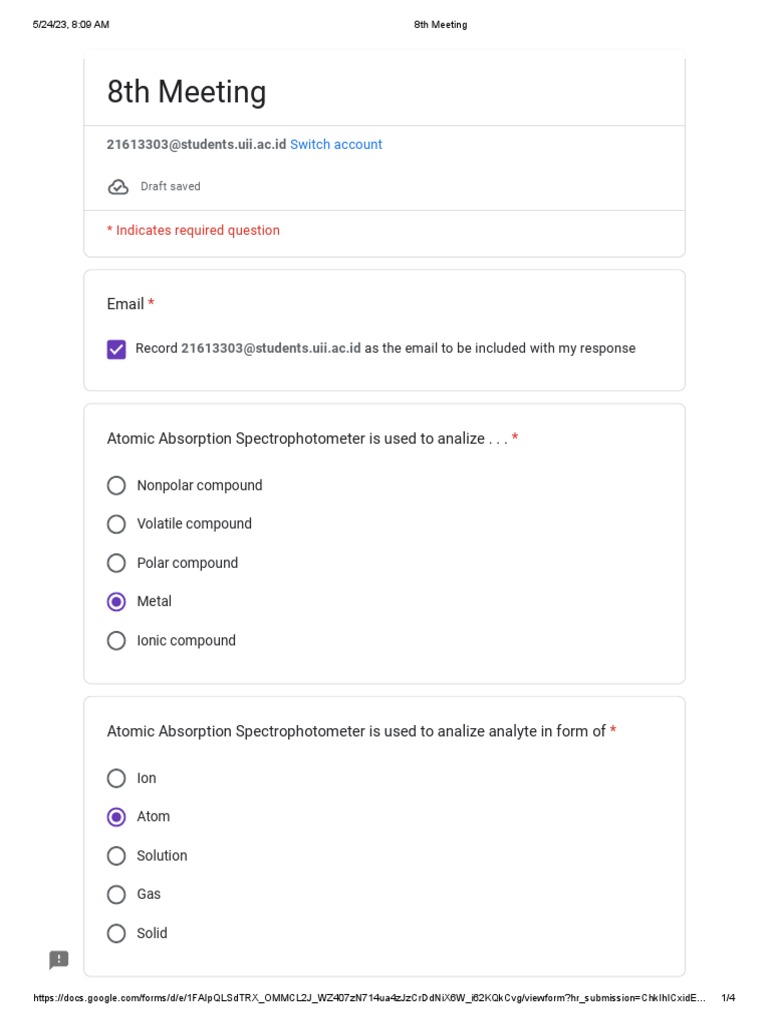
Task: Click the Email question label
Action: coord(125,304)
